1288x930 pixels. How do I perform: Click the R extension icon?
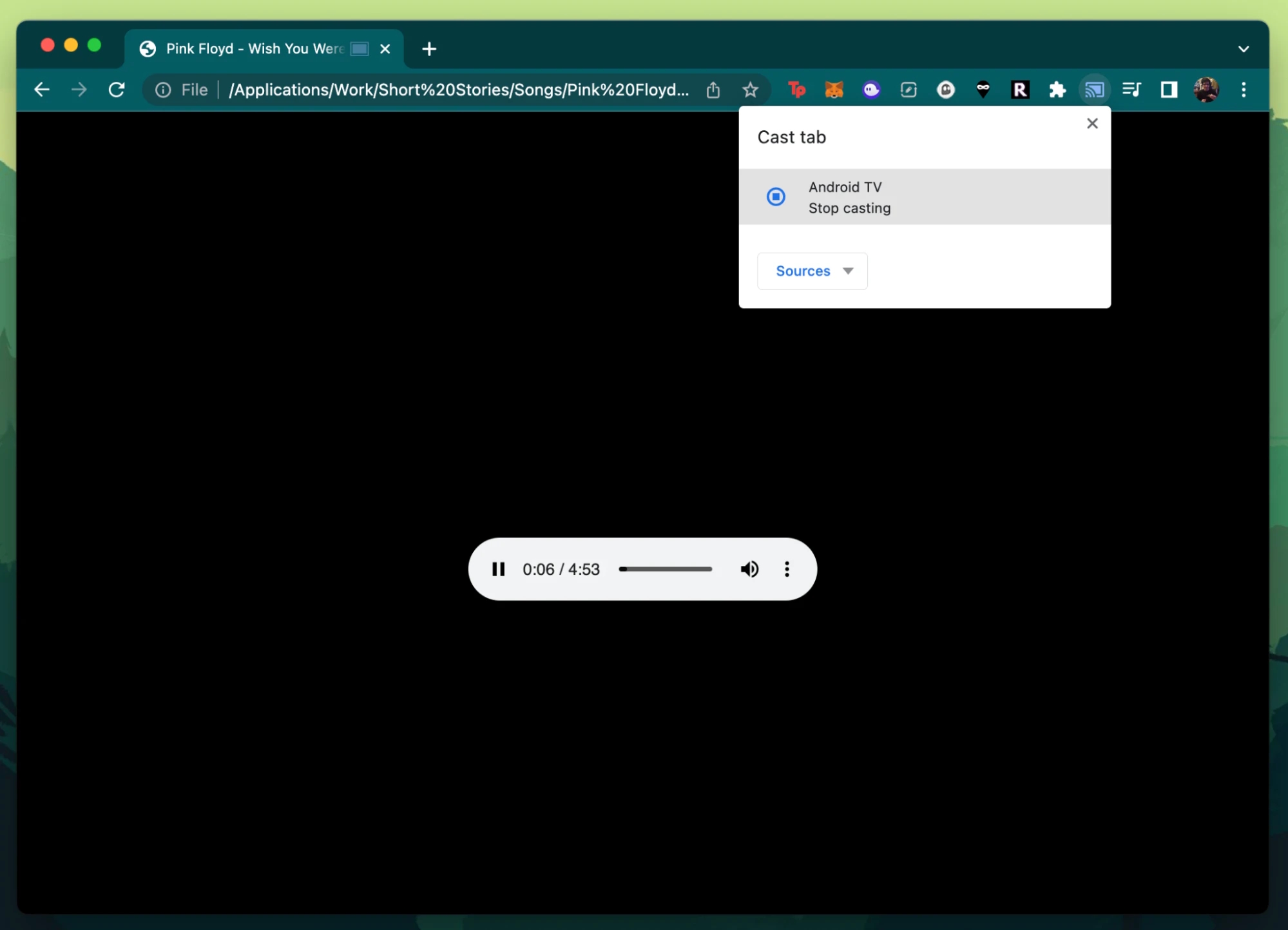(x=1020, y=90)
